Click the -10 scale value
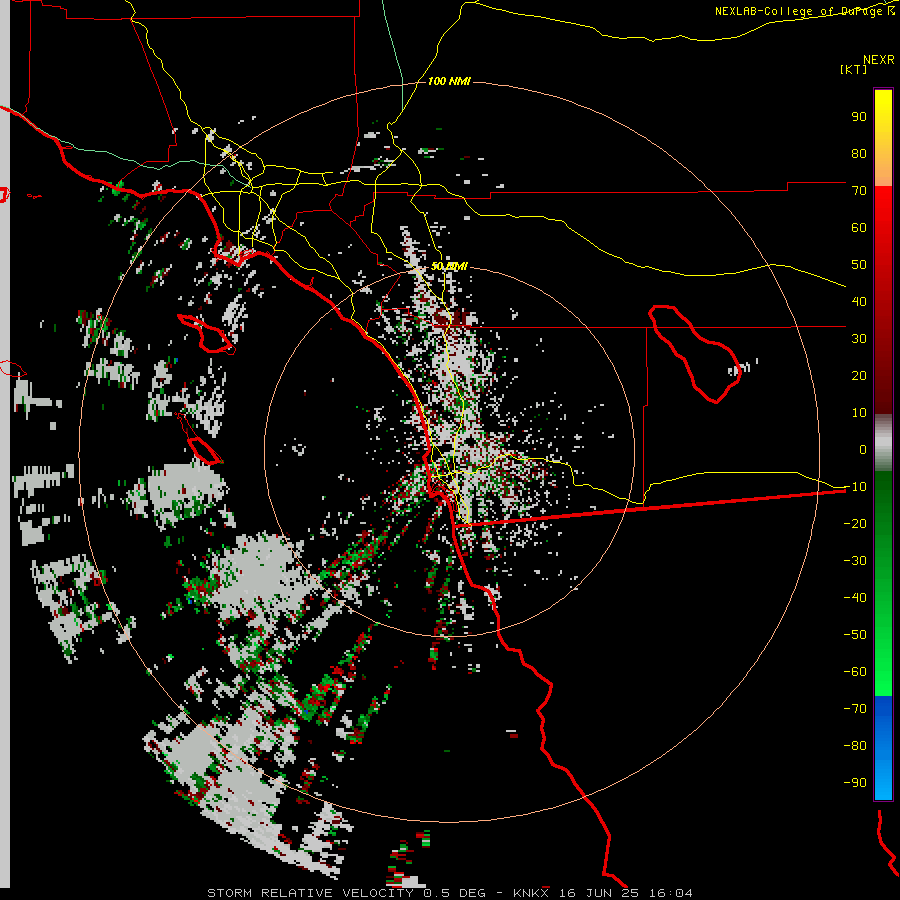900x900 pixels. coord(855,487)
